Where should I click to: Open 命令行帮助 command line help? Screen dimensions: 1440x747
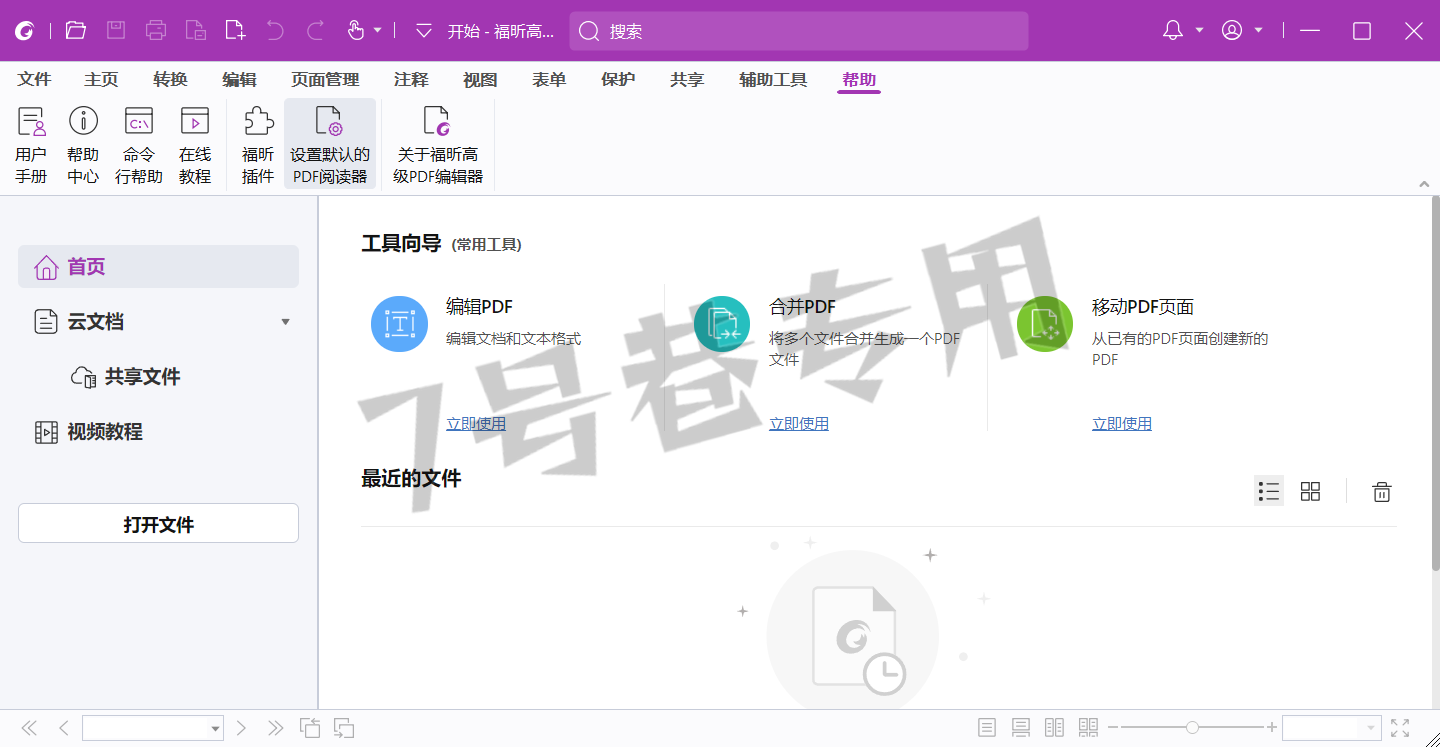139,145
